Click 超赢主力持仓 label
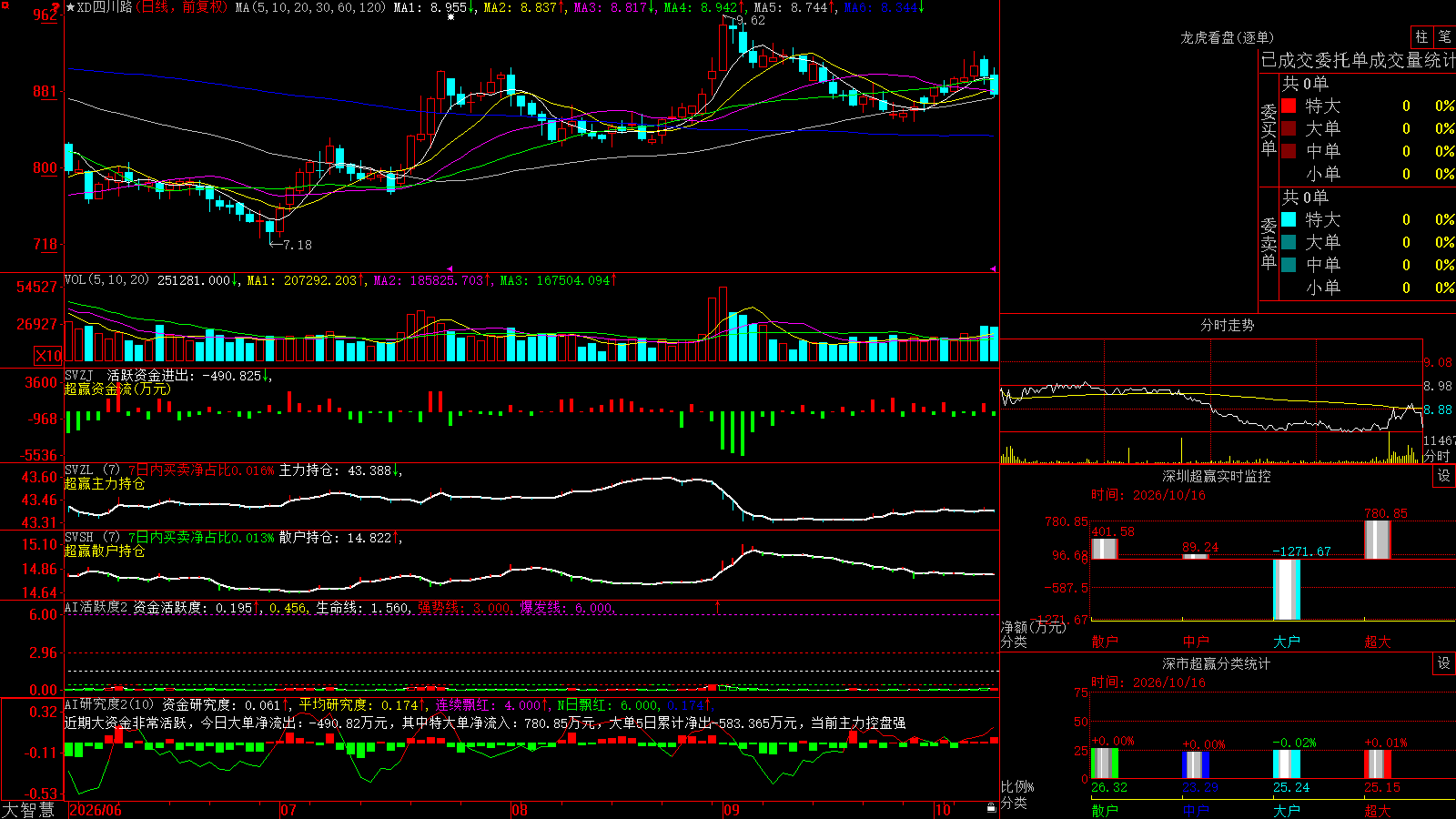1456x819 pixels. (x=105, y=483)
